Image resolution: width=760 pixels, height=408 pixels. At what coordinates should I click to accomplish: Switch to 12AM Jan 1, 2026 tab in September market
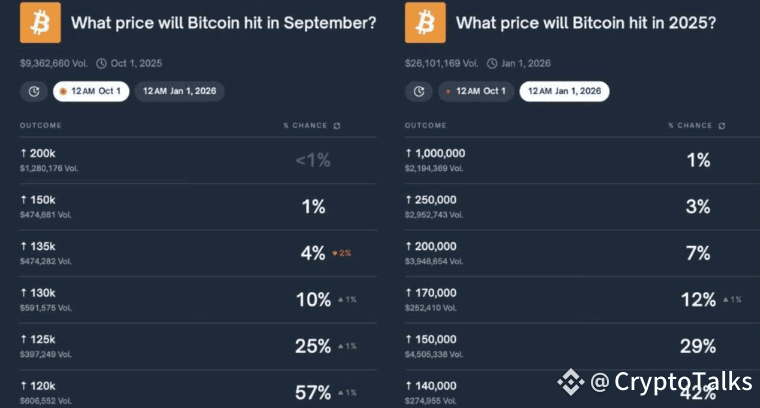pyautogui.click(x=180, y=91)
